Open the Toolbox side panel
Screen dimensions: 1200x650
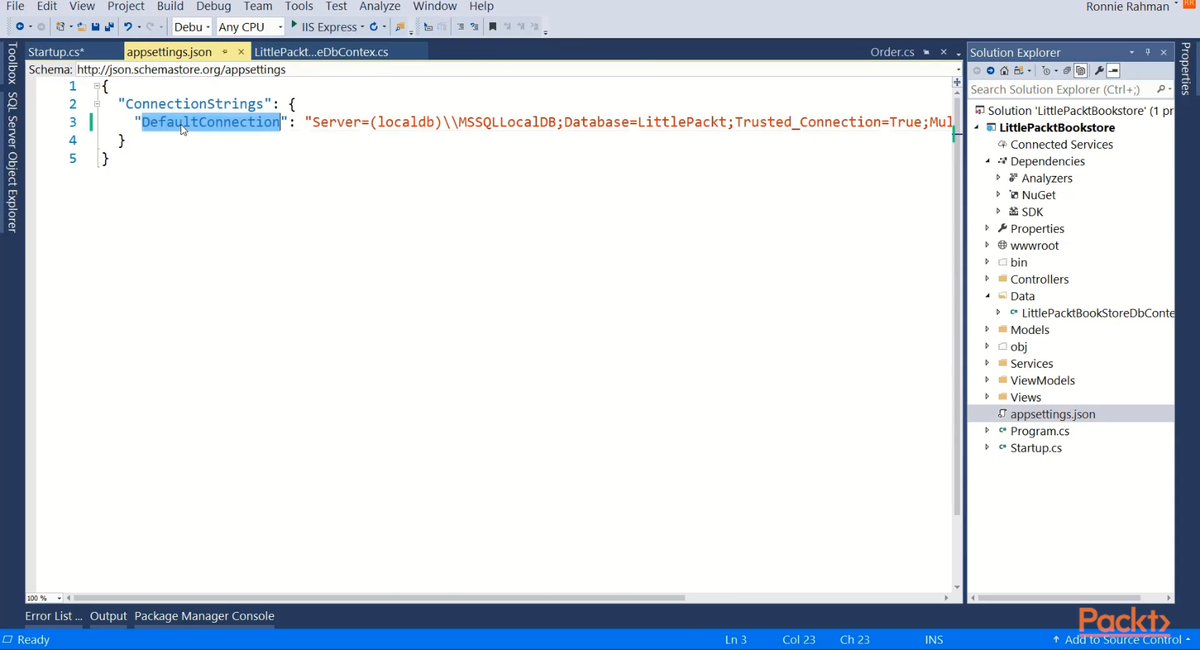[12, 63]
